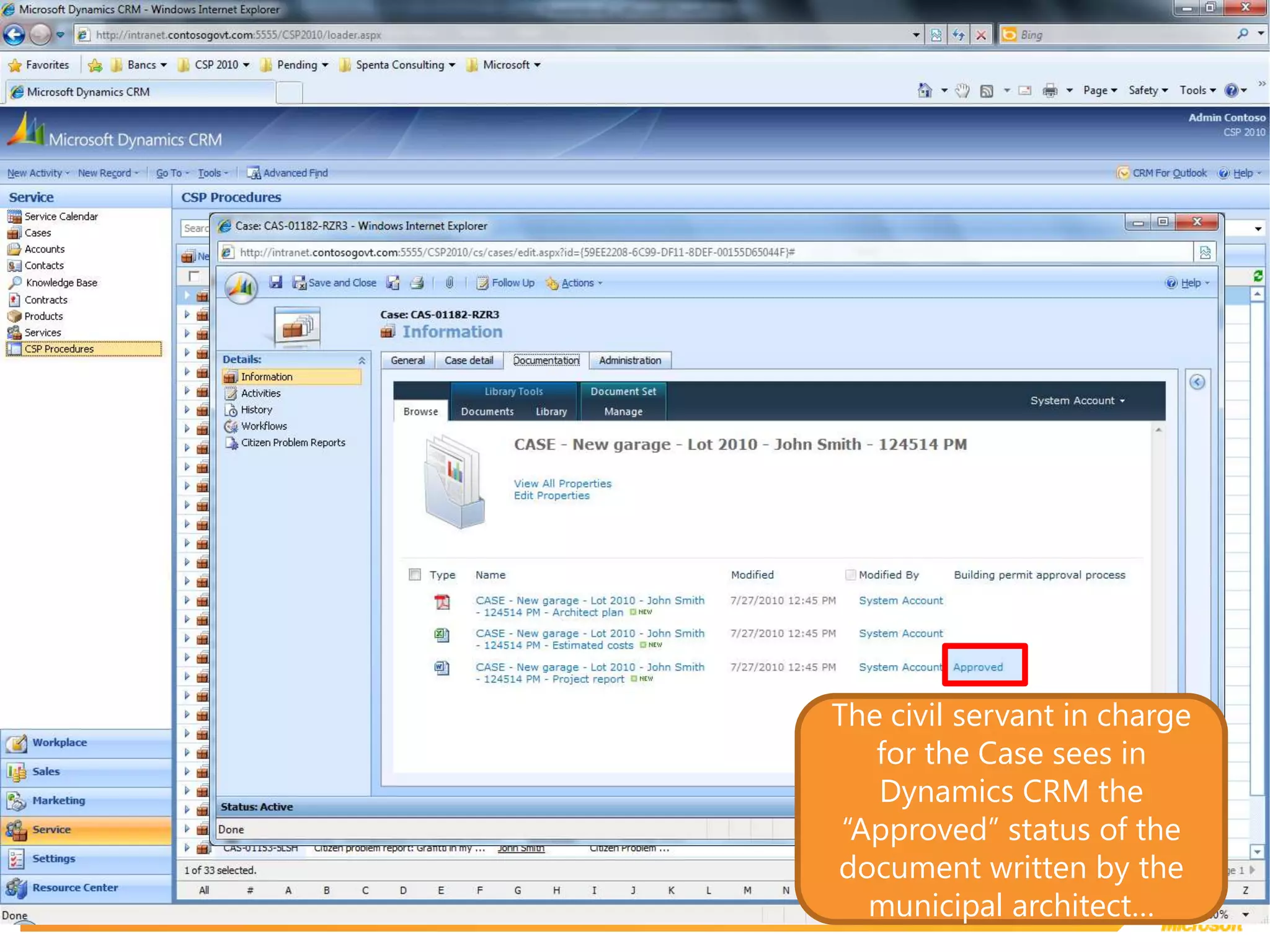Switch to the General tab
Screen dimensions: 1270x952
pos(407,360)
